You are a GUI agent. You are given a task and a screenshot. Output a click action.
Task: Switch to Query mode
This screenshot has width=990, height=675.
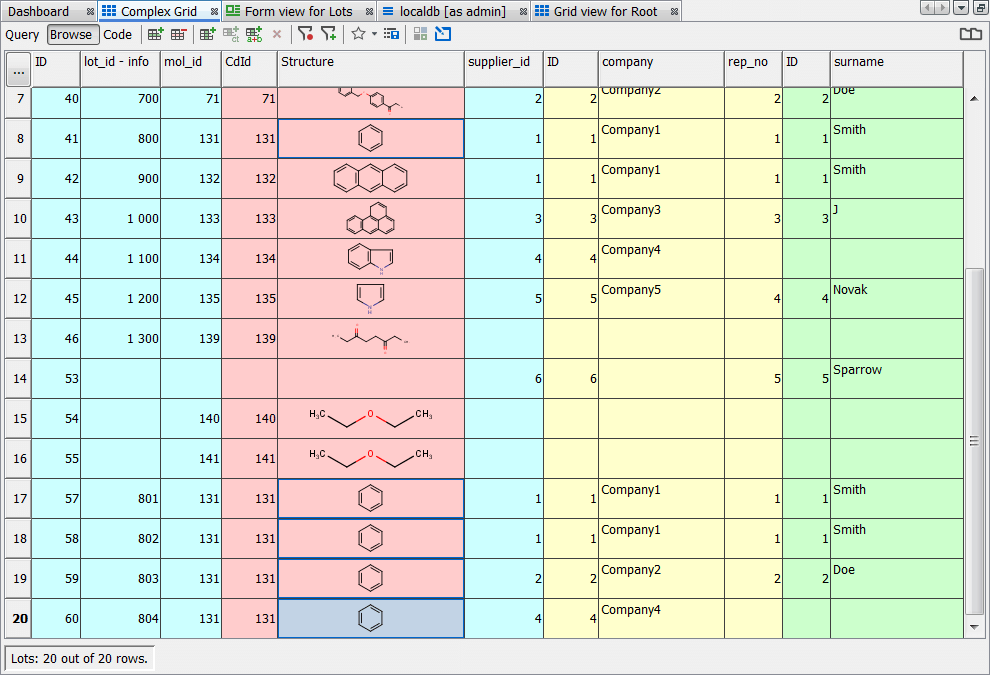pyautogui.click(x=22, y=34)
